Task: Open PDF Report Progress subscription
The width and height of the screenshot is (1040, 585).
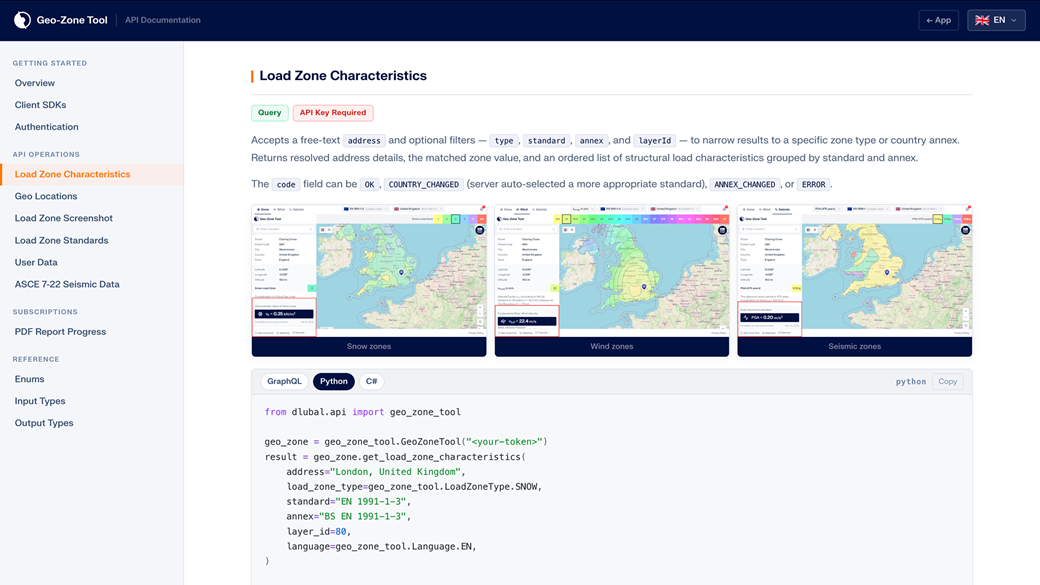Action: (x=60, y=332)
